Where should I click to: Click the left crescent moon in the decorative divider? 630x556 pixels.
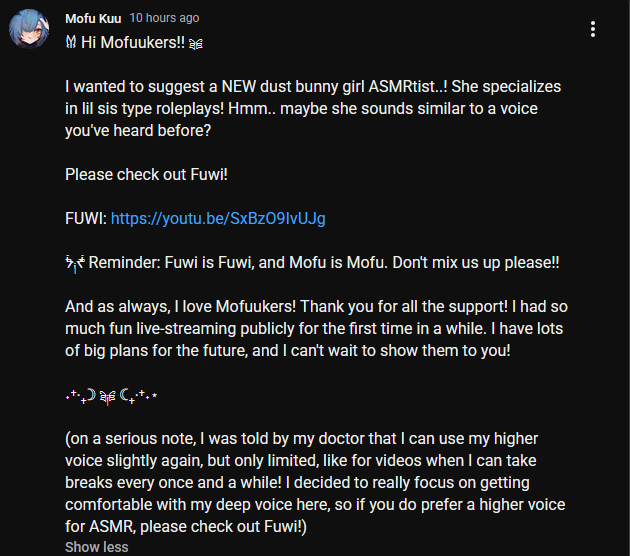pyautogui.click(x=92, y=395)
